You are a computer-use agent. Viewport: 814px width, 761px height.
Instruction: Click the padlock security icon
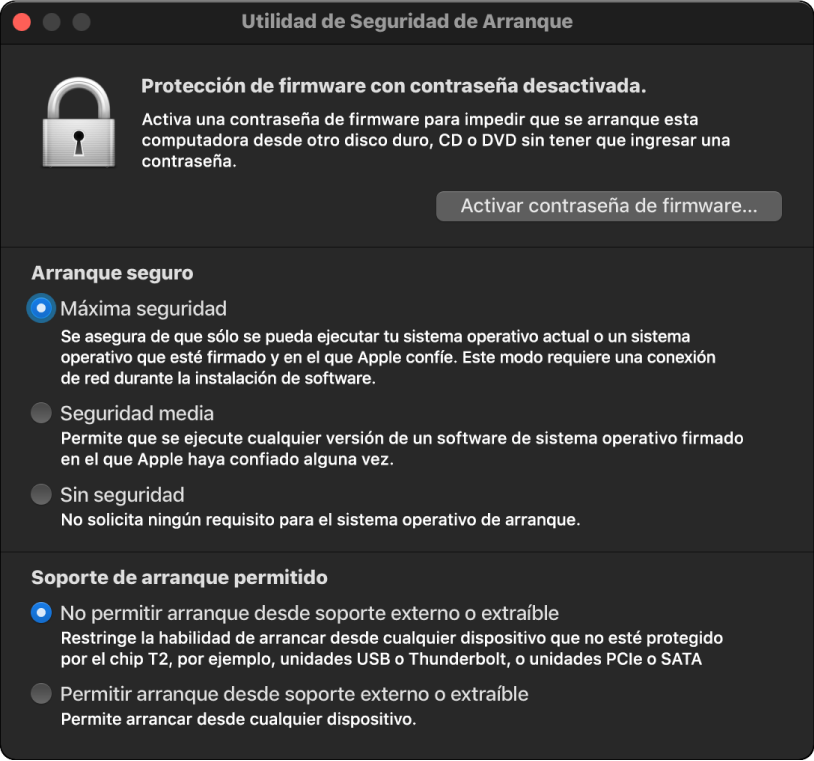[x=79, y=122]
